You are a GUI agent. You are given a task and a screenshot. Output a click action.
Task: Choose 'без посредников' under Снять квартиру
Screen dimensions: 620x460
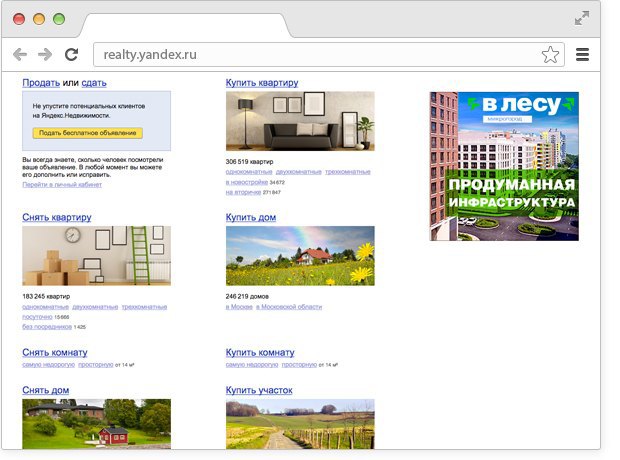[47, 327]
